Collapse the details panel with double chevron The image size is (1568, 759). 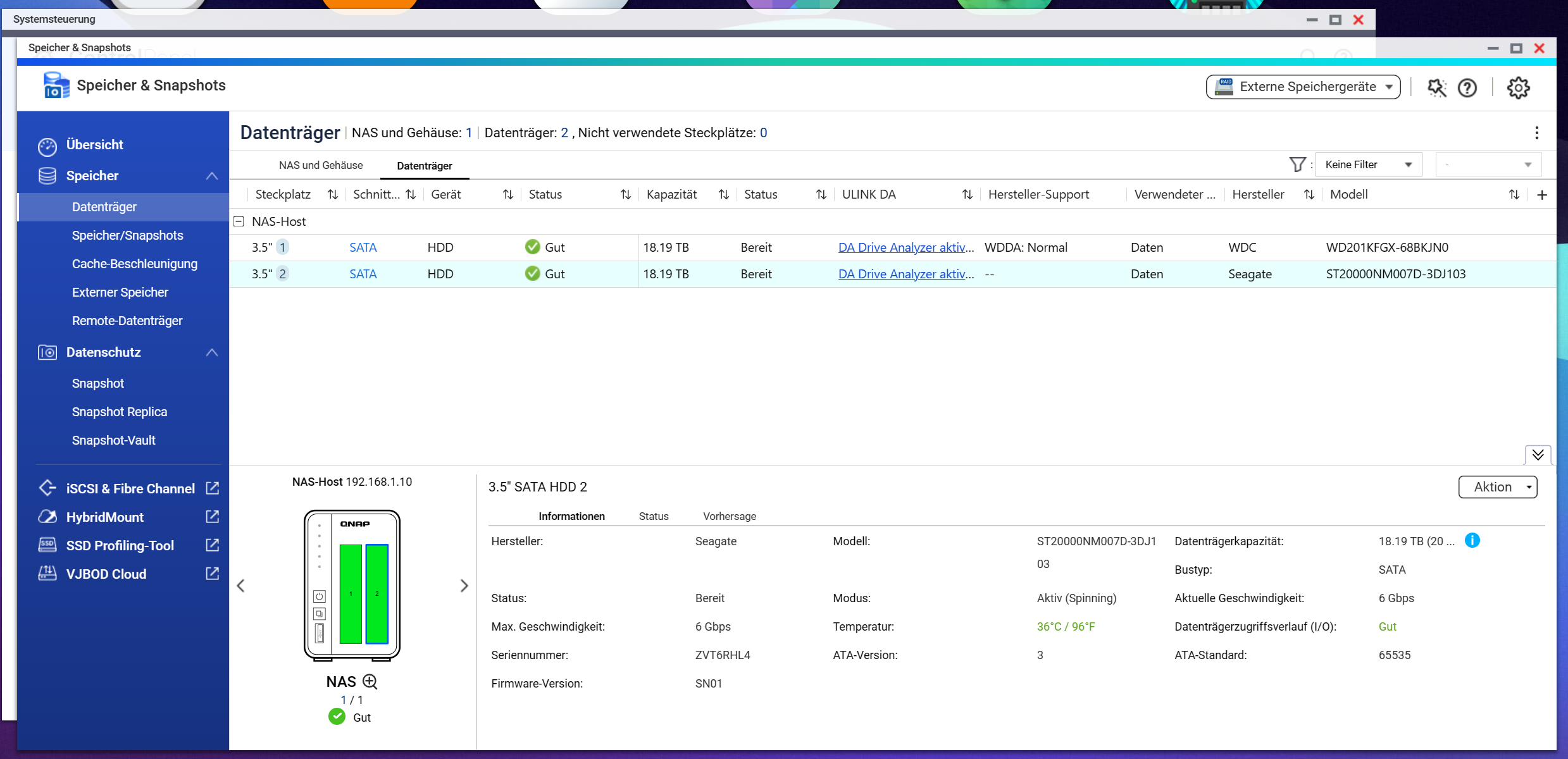point(1538,454)
